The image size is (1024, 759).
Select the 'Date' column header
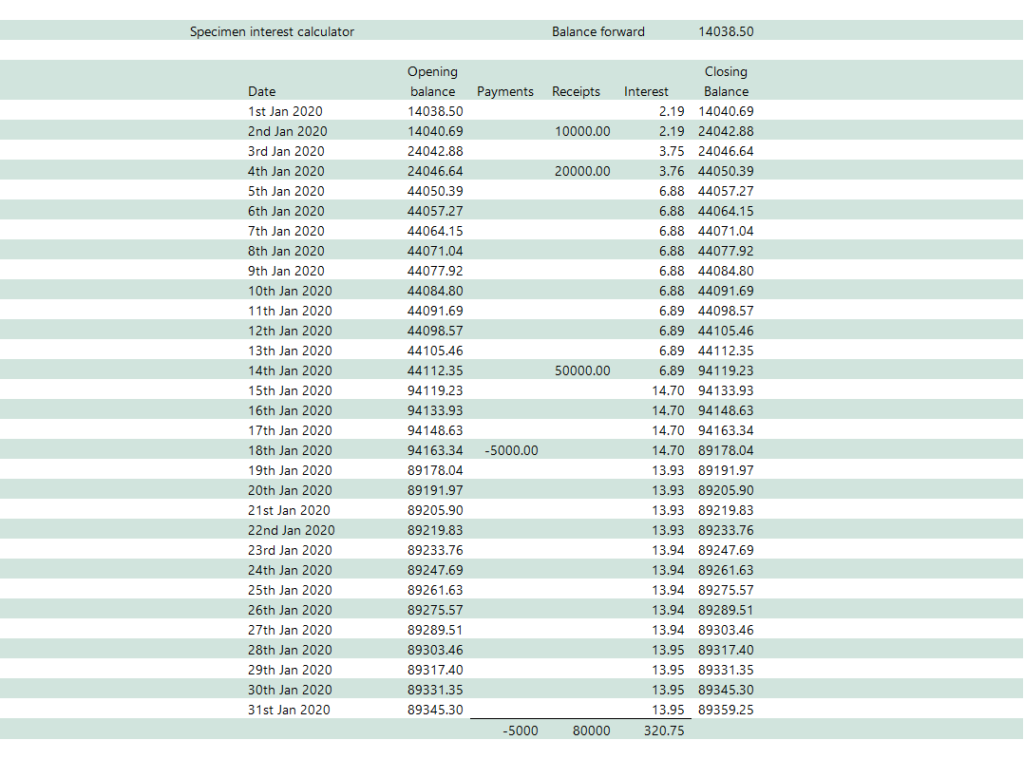coord(262,91)
